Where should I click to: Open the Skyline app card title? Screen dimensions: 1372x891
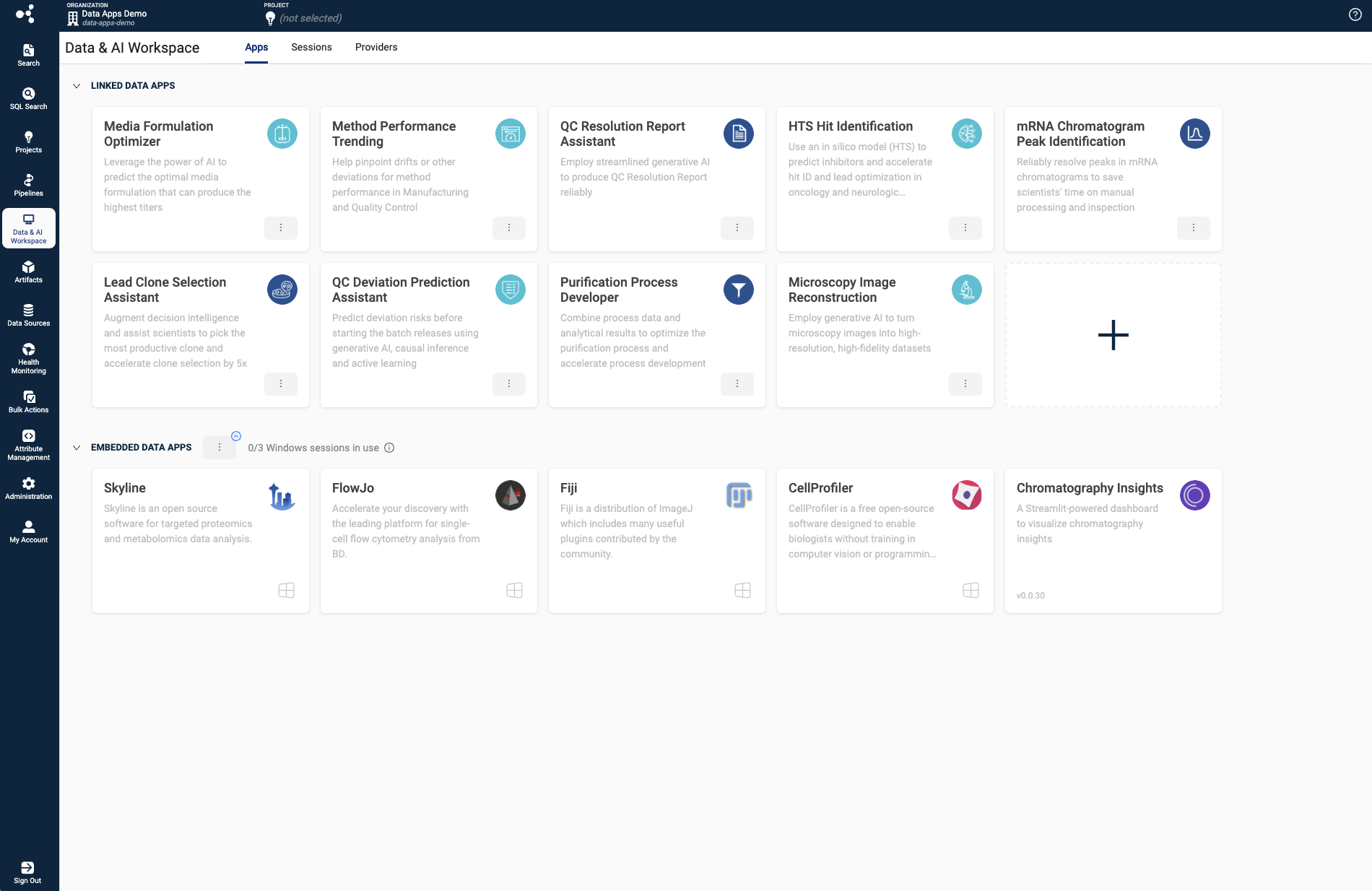pos(125,488)
